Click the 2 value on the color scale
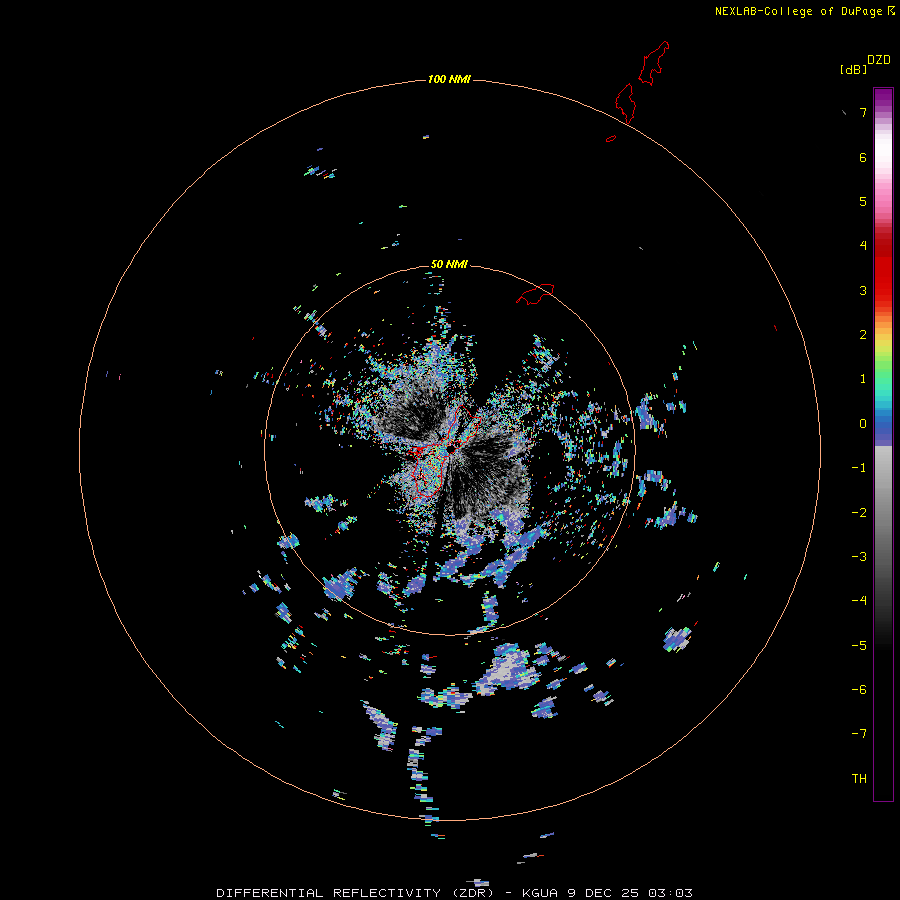900x900 pixels. point(863,335)
